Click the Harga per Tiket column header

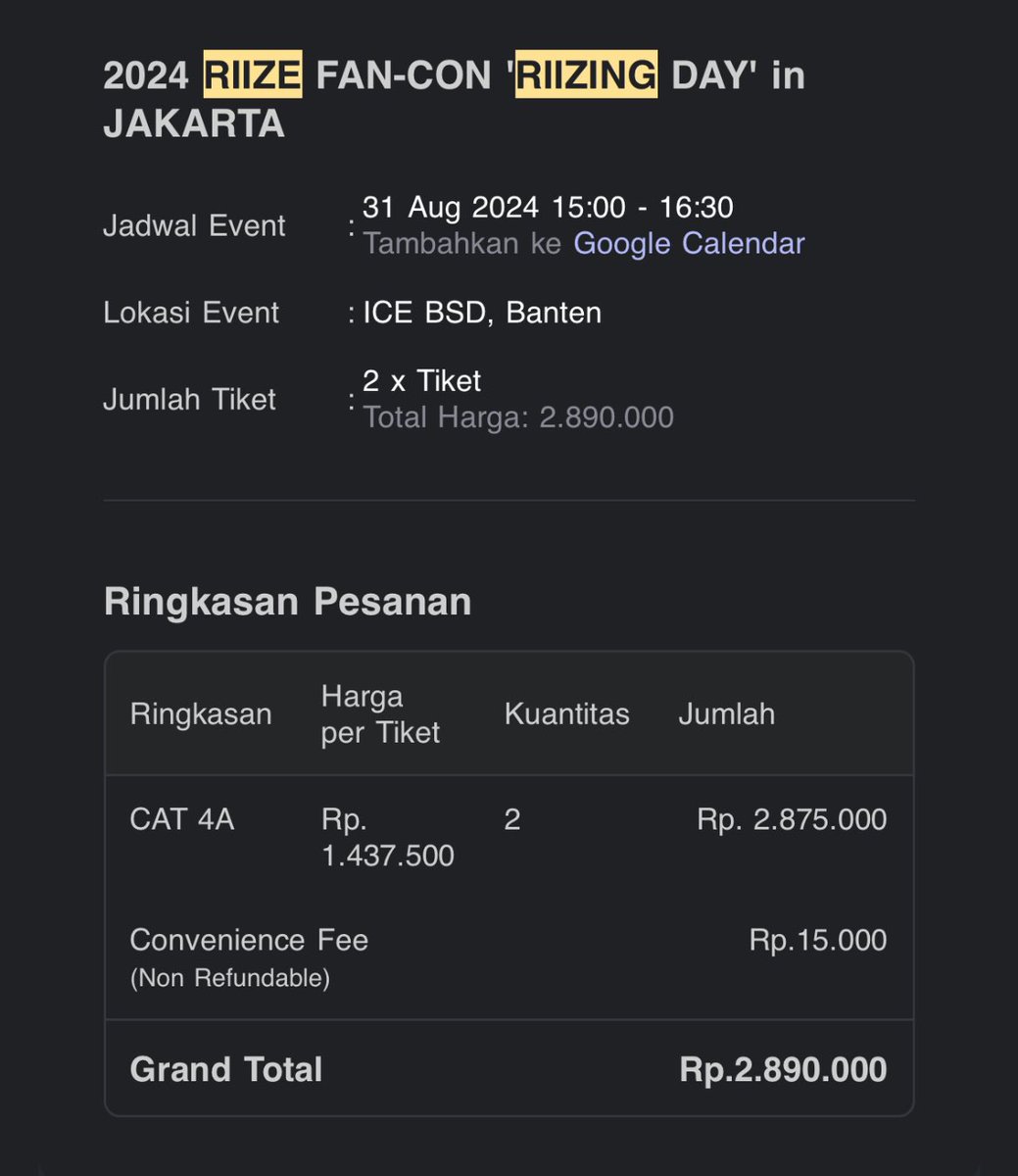coord(380,714)
